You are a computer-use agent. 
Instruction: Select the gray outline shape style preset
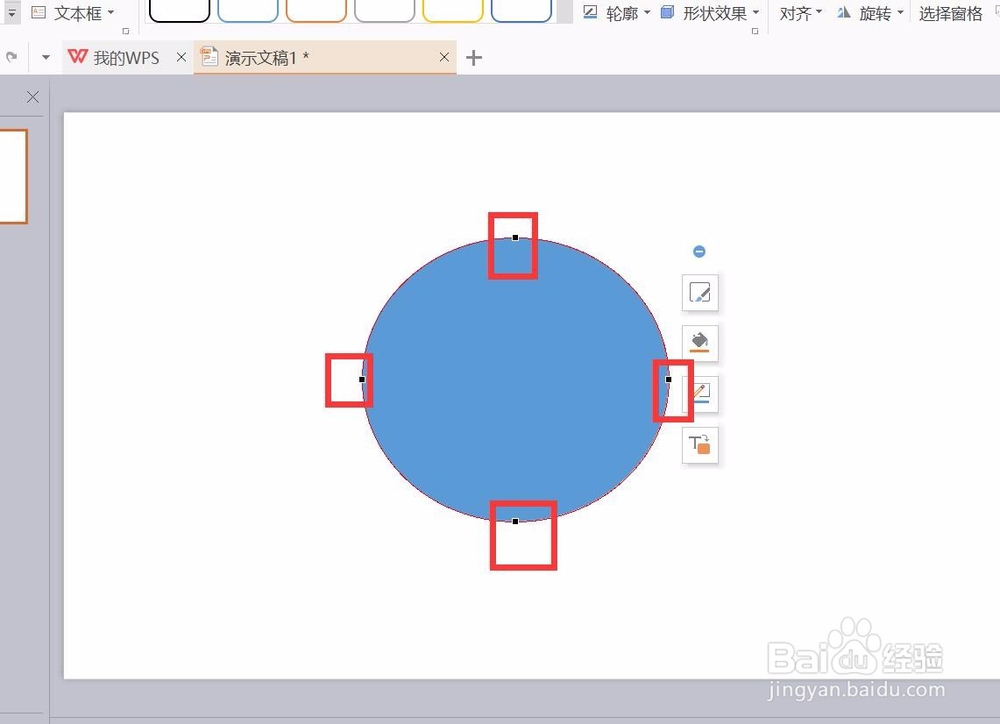(x=385, y=10)
